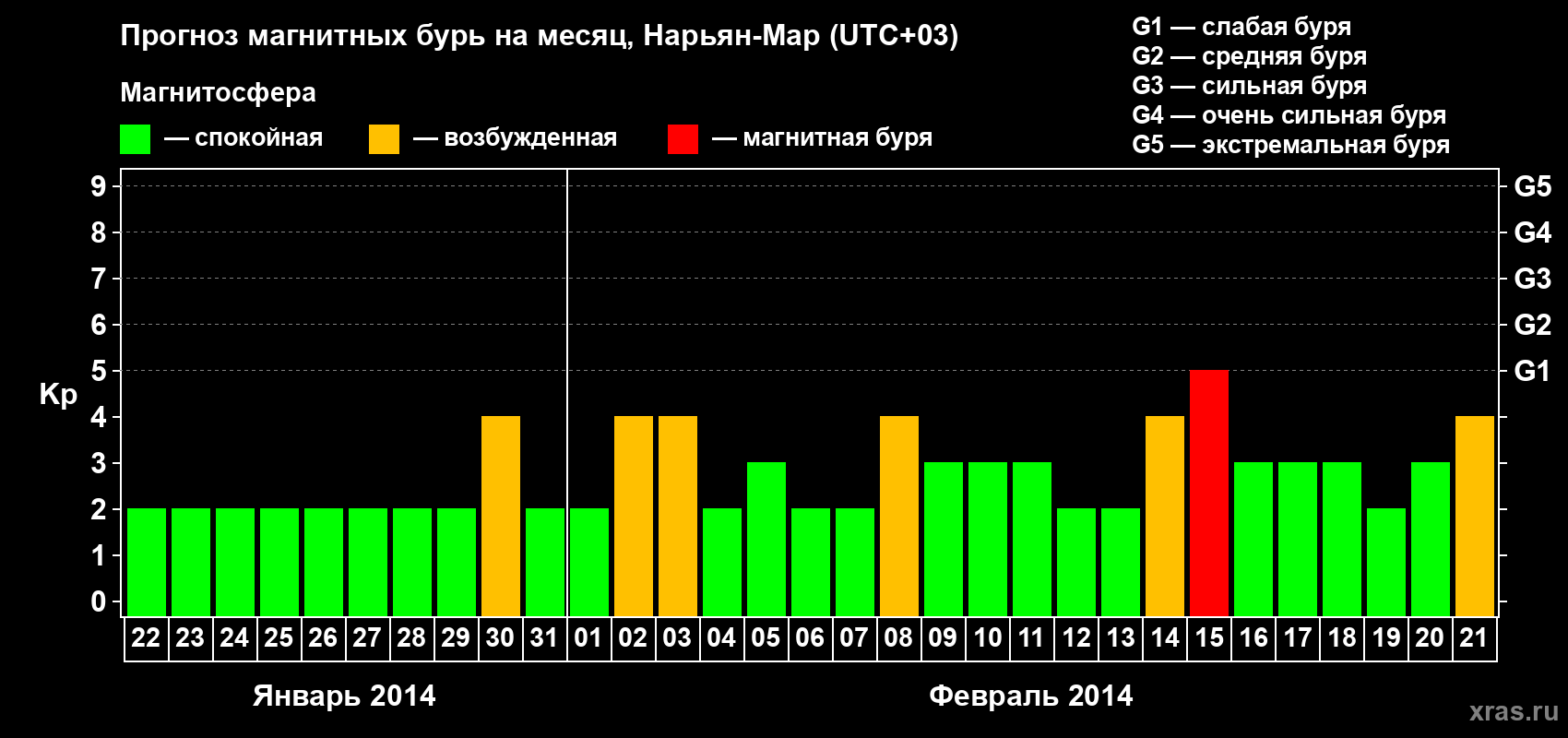1568x738 pixels.
Task: Click the date label '22' on axis
Action: pos(146,637)
